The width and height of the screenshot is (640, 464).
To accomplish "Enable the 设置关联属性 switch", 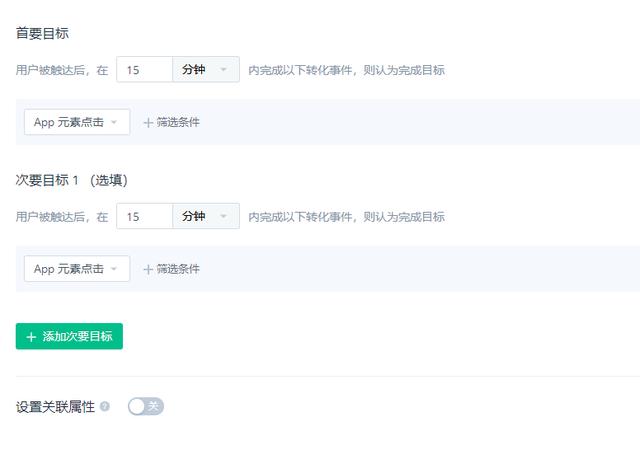I will (x=145, y=406).
